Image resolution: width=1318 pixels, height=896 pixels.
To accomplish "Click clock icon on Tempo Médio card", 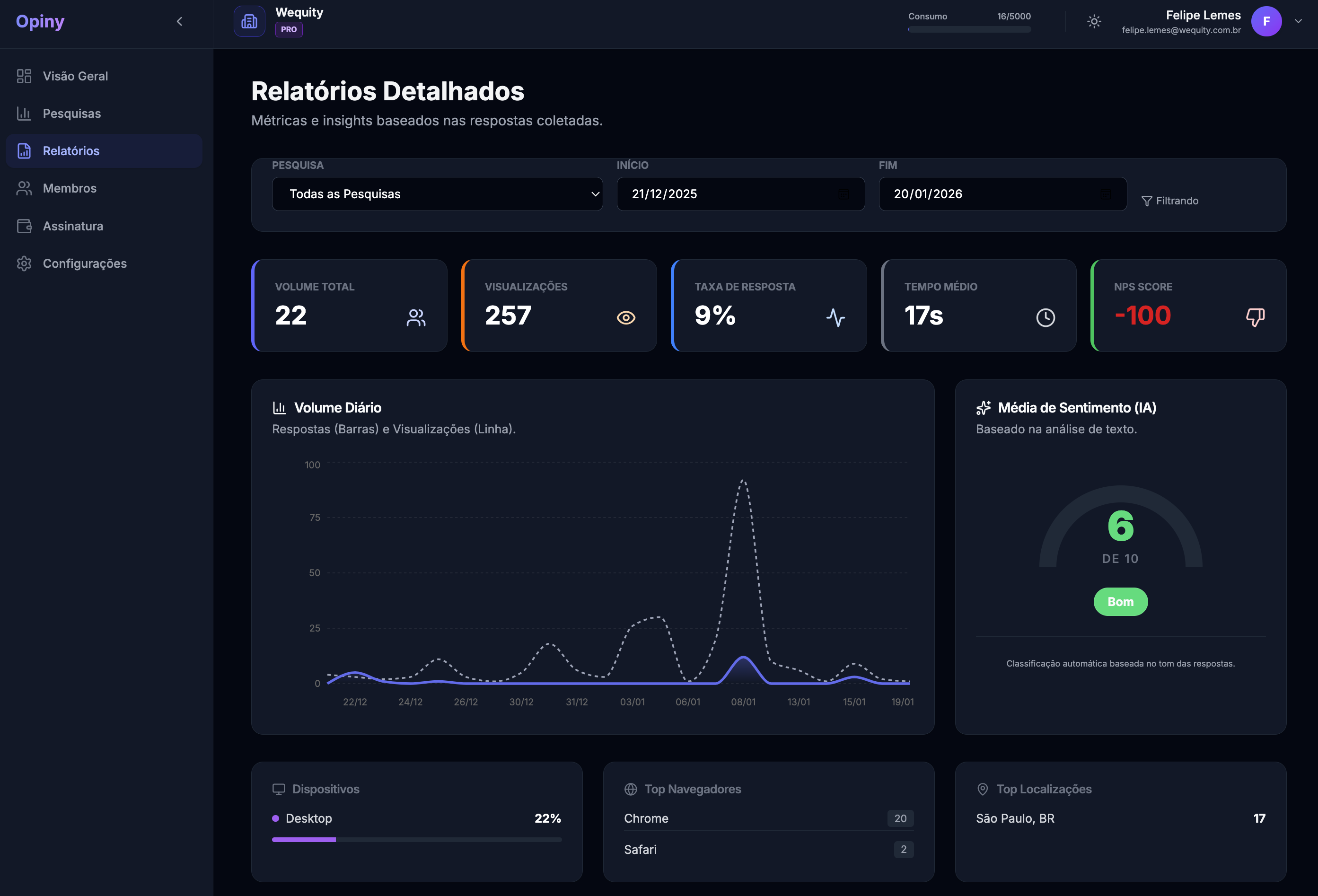I will coord(1045,317).
